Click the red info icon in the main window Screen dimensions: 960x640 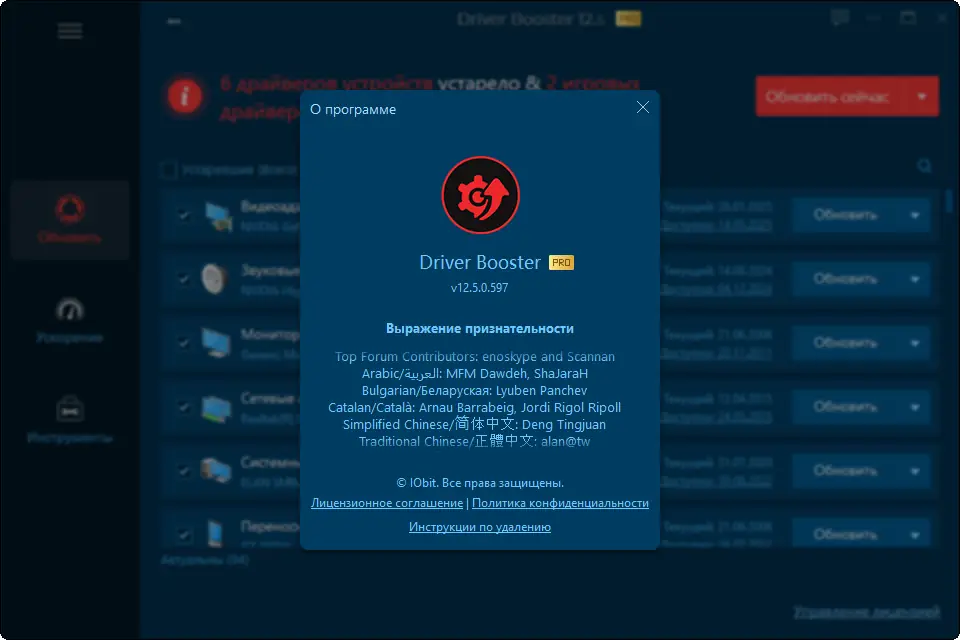point(185,96)
